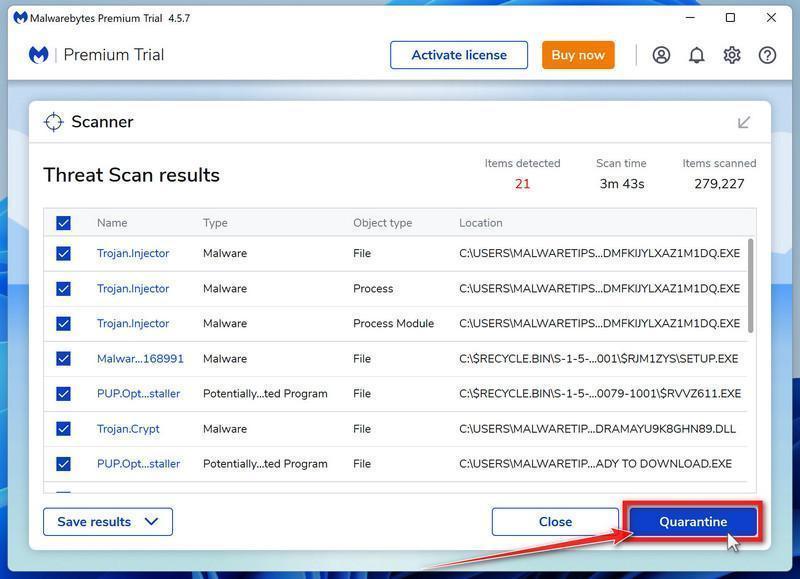Collapse the Scanner panel with the arrow icon
This screenshot has width=800, height=579.
744,122
